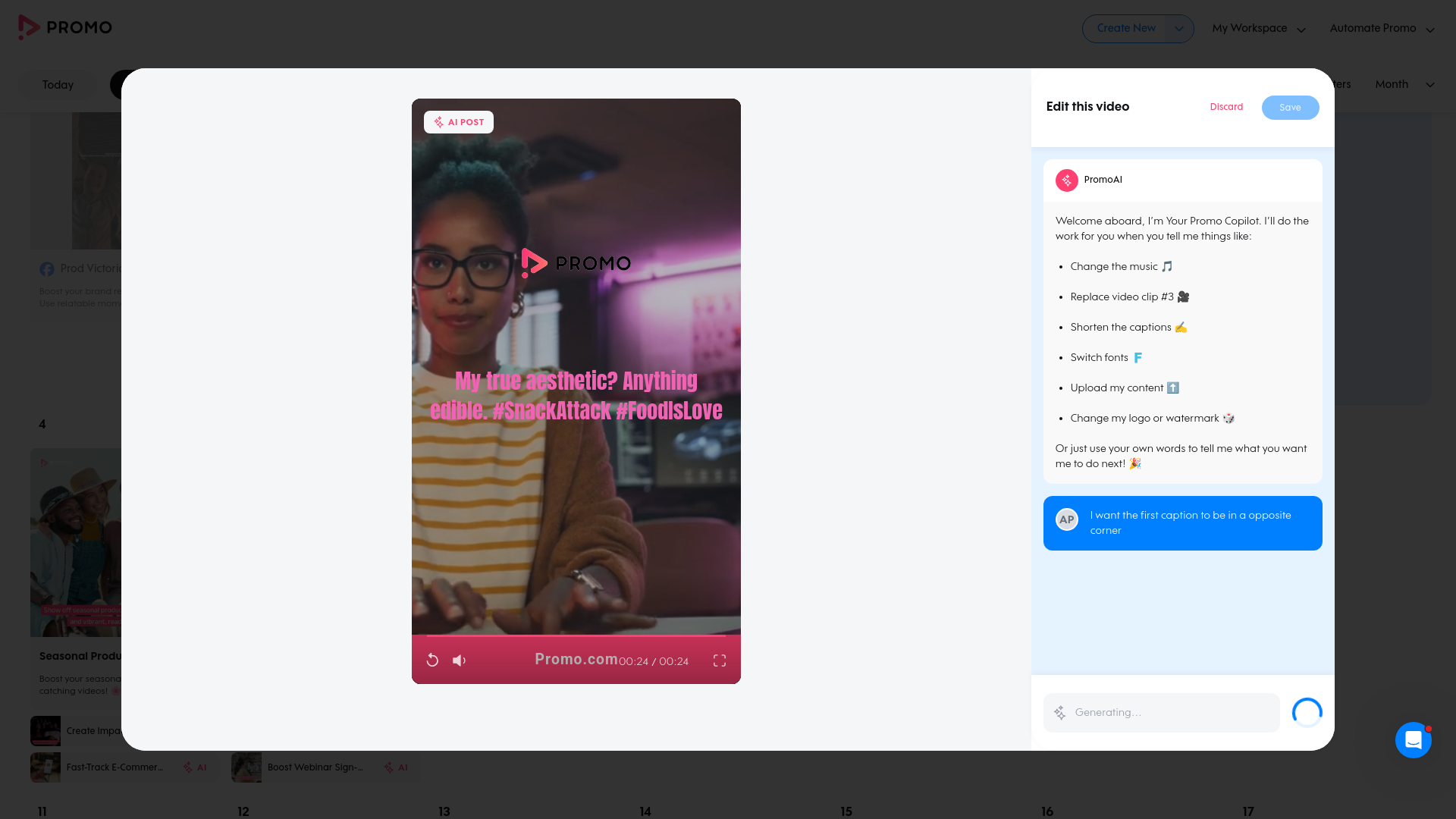Open the Fast-Track E-Commerce calendar item thumbnail
Viewport: 1456px width, 819px height.
click(45, 767)
